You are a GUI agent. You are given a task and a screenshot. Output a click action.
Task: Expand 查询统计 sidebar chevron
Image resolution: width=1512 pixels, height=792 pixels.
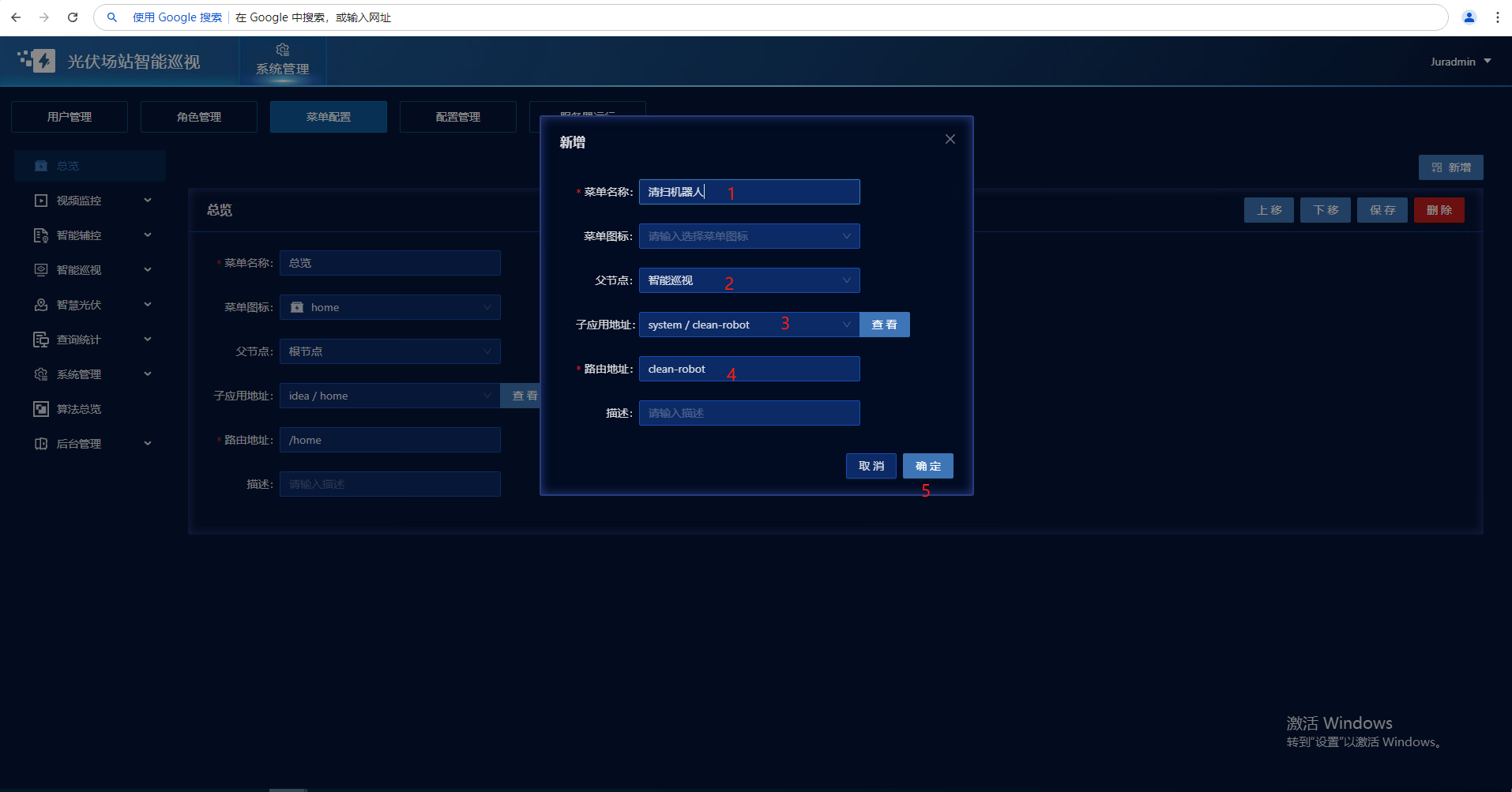(x=148, y=340)
